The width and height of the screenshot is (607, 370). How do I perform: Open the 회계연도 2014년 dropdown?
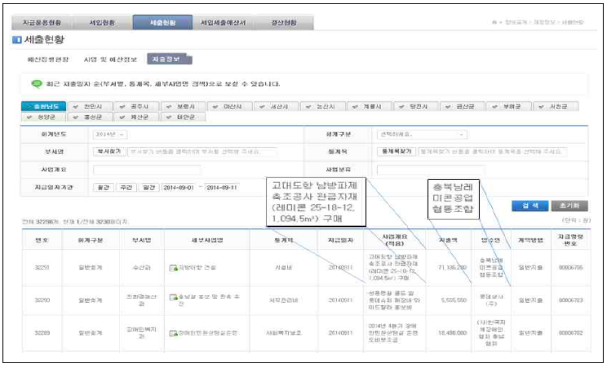pyautogui.click(x=110, y=134)
